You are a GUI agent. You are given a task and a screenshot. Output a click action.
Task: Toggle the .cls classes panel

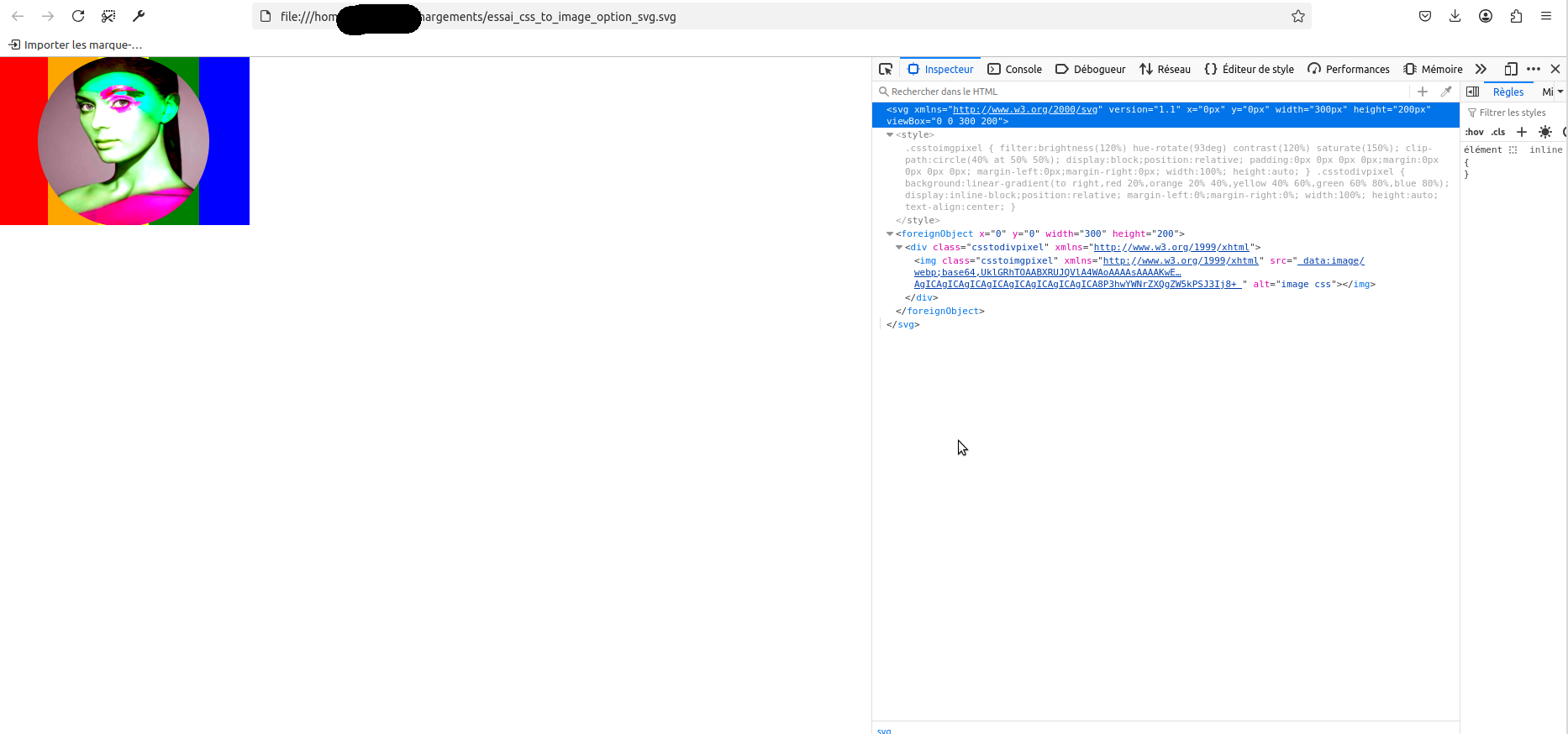[1498, 132]
